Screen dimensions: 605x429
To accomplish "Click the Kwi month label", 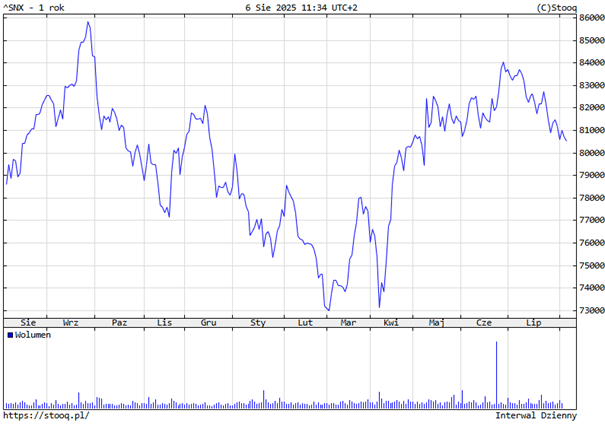I will pyautogui.click(x=391, y=323).
